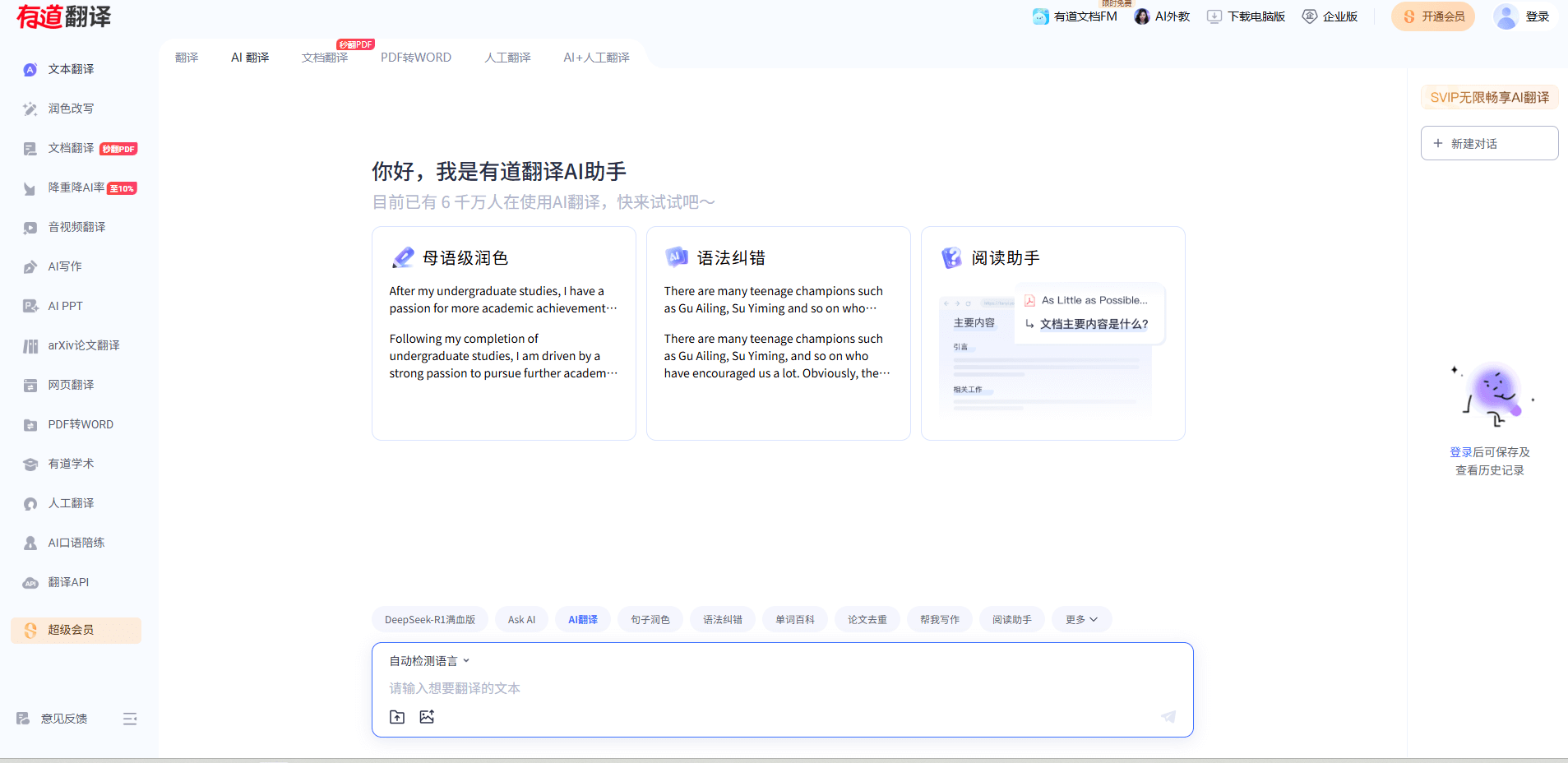The width and height of the screenshot is (1568, 763).
Task: Open the AI外教 avatar icon
Action: (1142, 16)
